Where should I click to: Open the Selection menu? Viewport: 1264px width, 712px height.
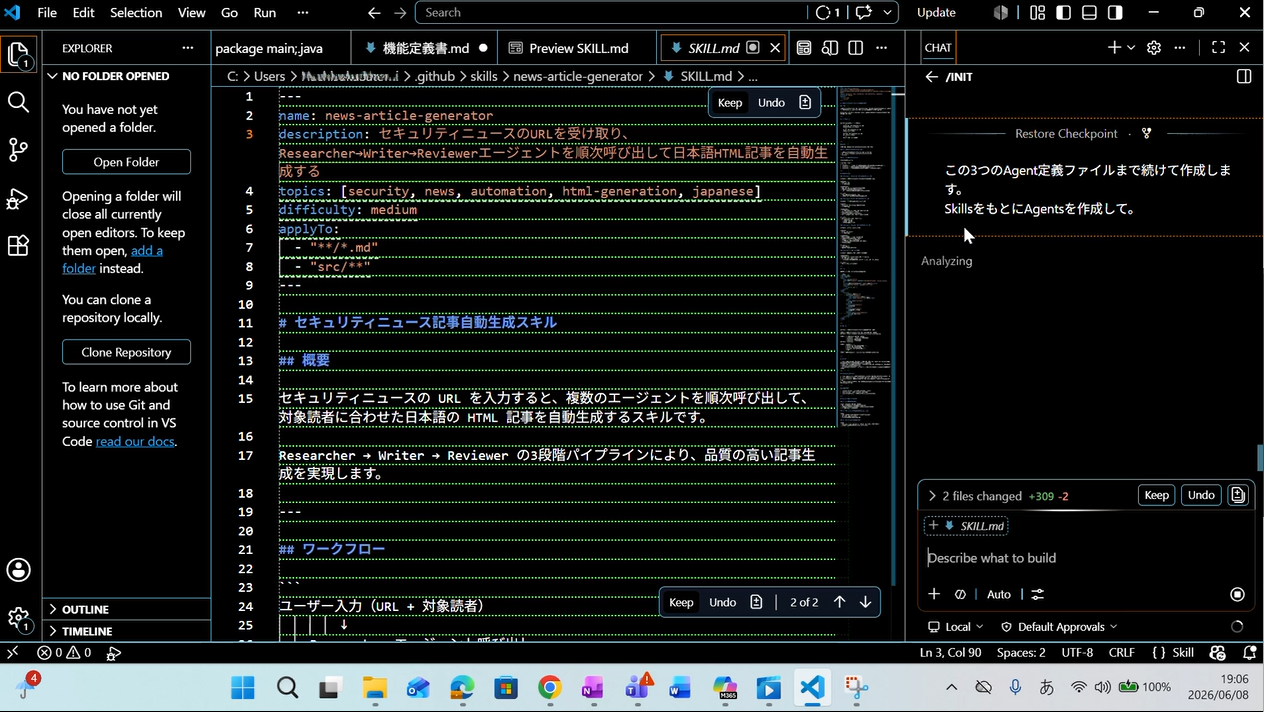click(x=136, y=13)
